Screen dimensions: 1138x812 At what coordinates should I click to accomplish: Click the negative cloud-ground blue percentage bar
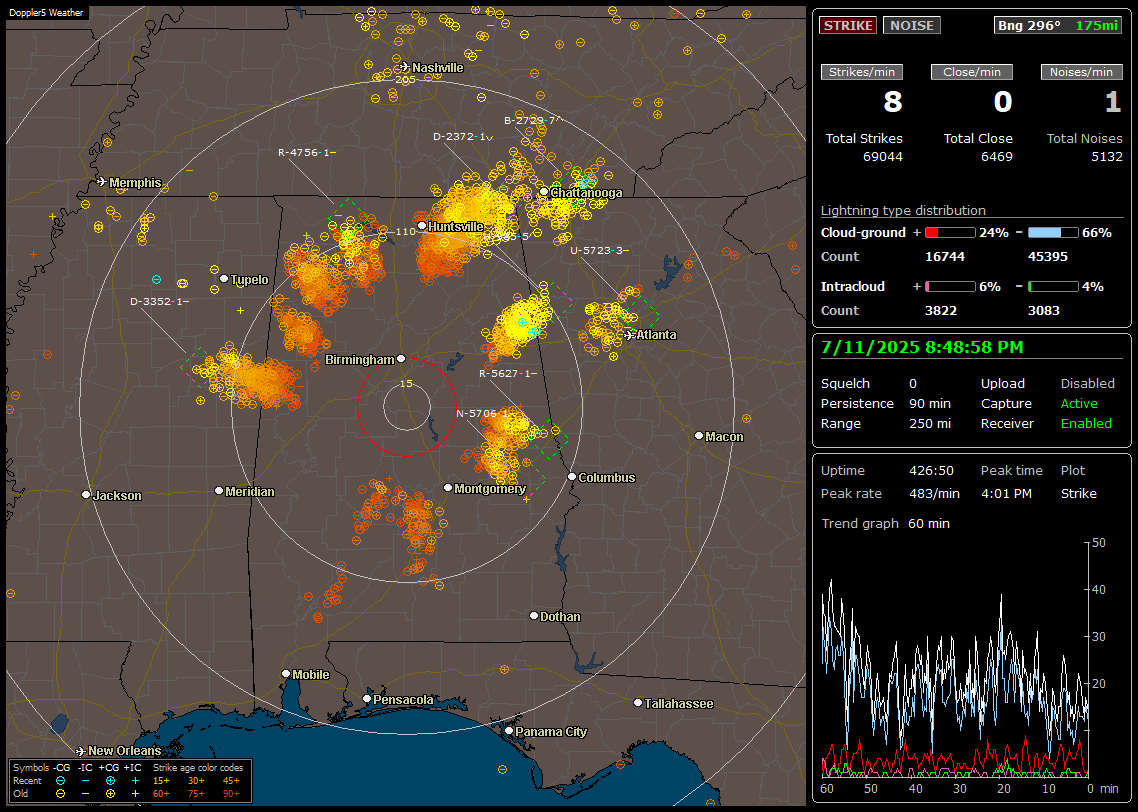tap(1053, 233)
